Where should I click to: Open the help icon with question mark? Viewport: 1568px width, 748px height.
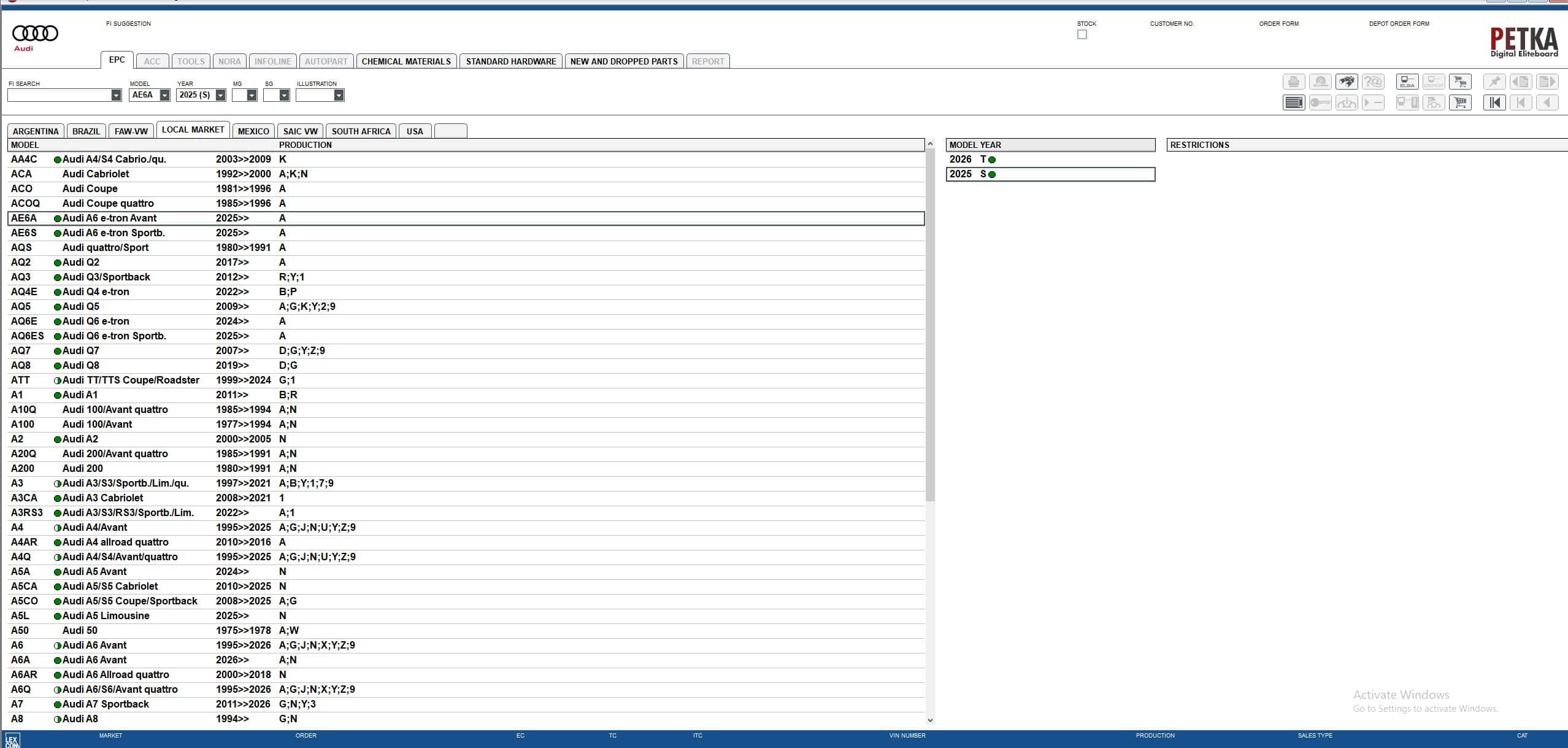coord(1374,82)
